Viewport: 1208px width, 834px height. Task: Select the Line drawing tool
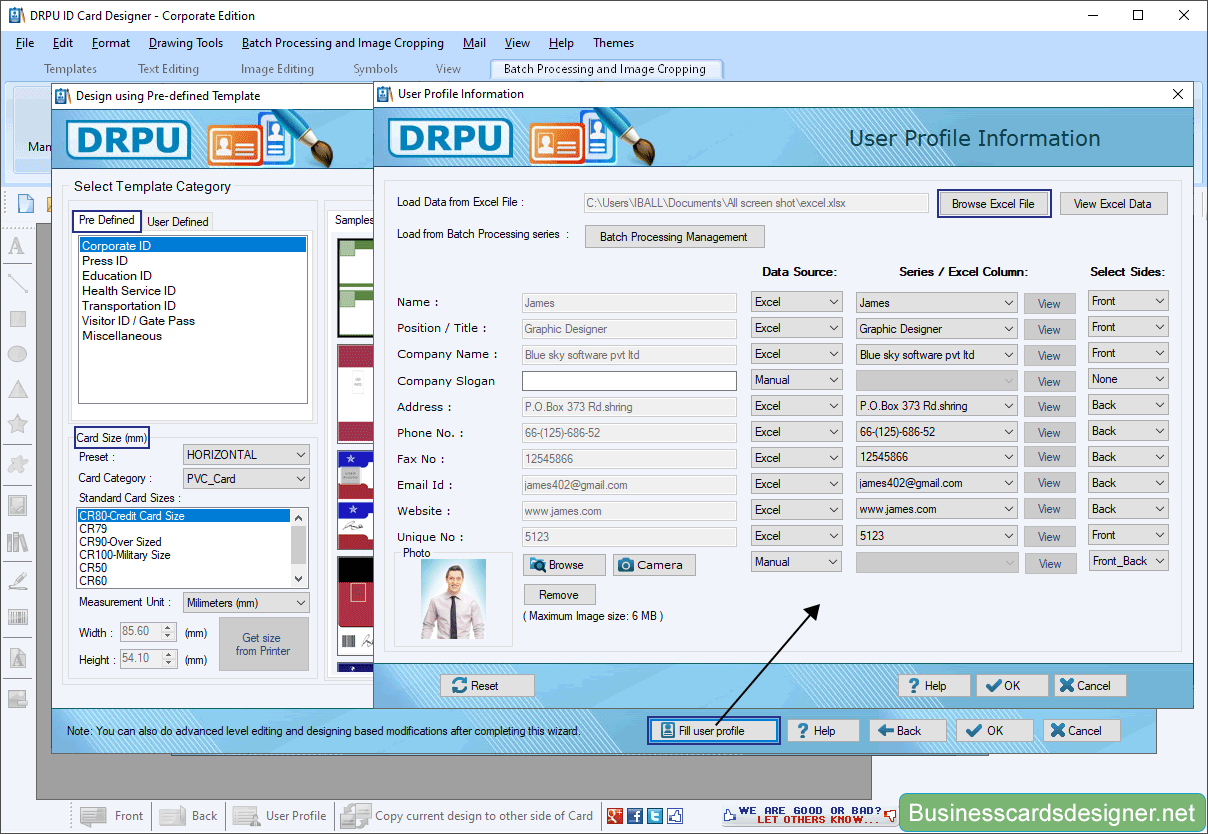tap(17, 284)
